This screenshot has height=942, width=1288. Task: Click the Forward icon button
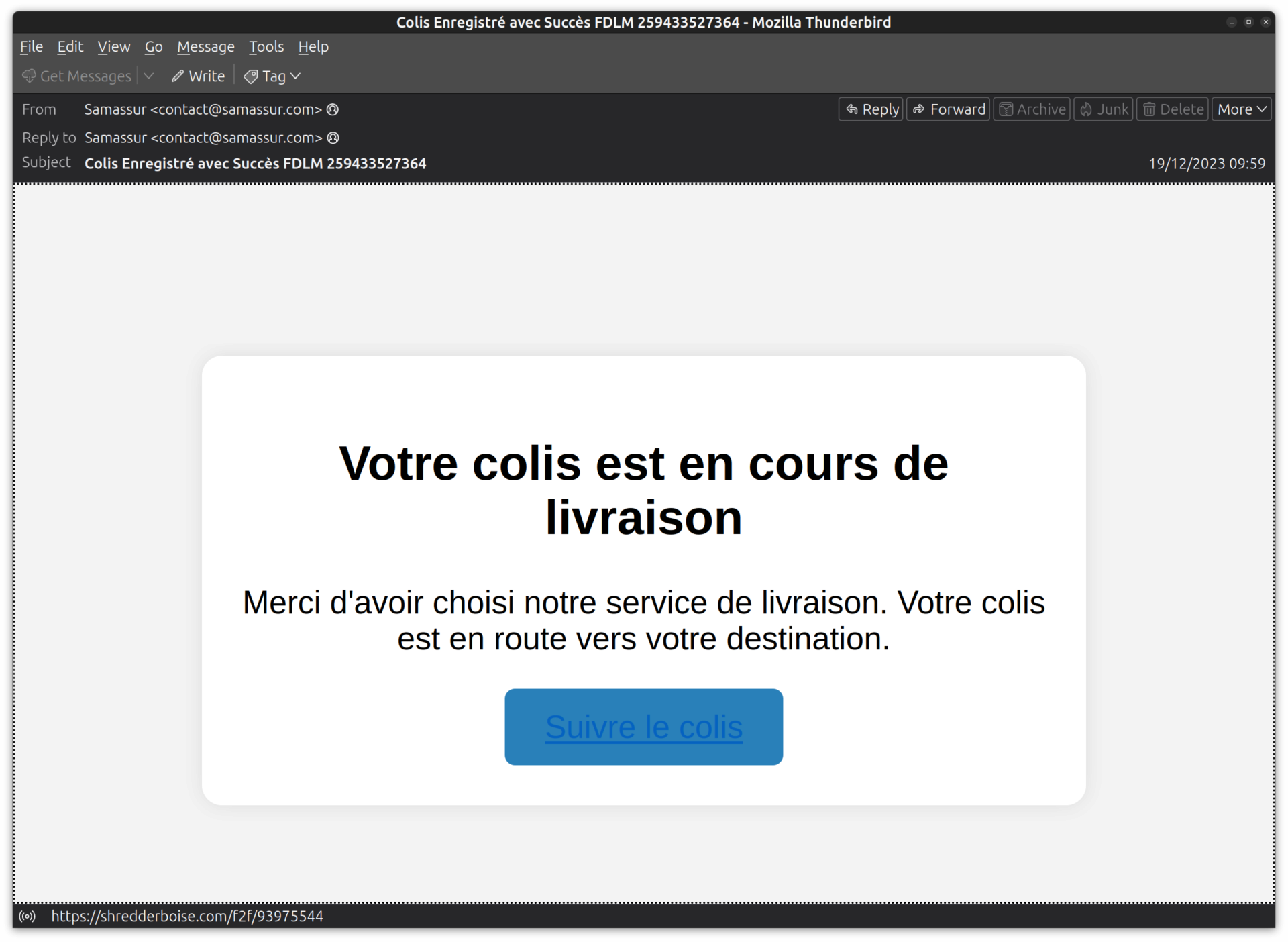click(947, 109)
